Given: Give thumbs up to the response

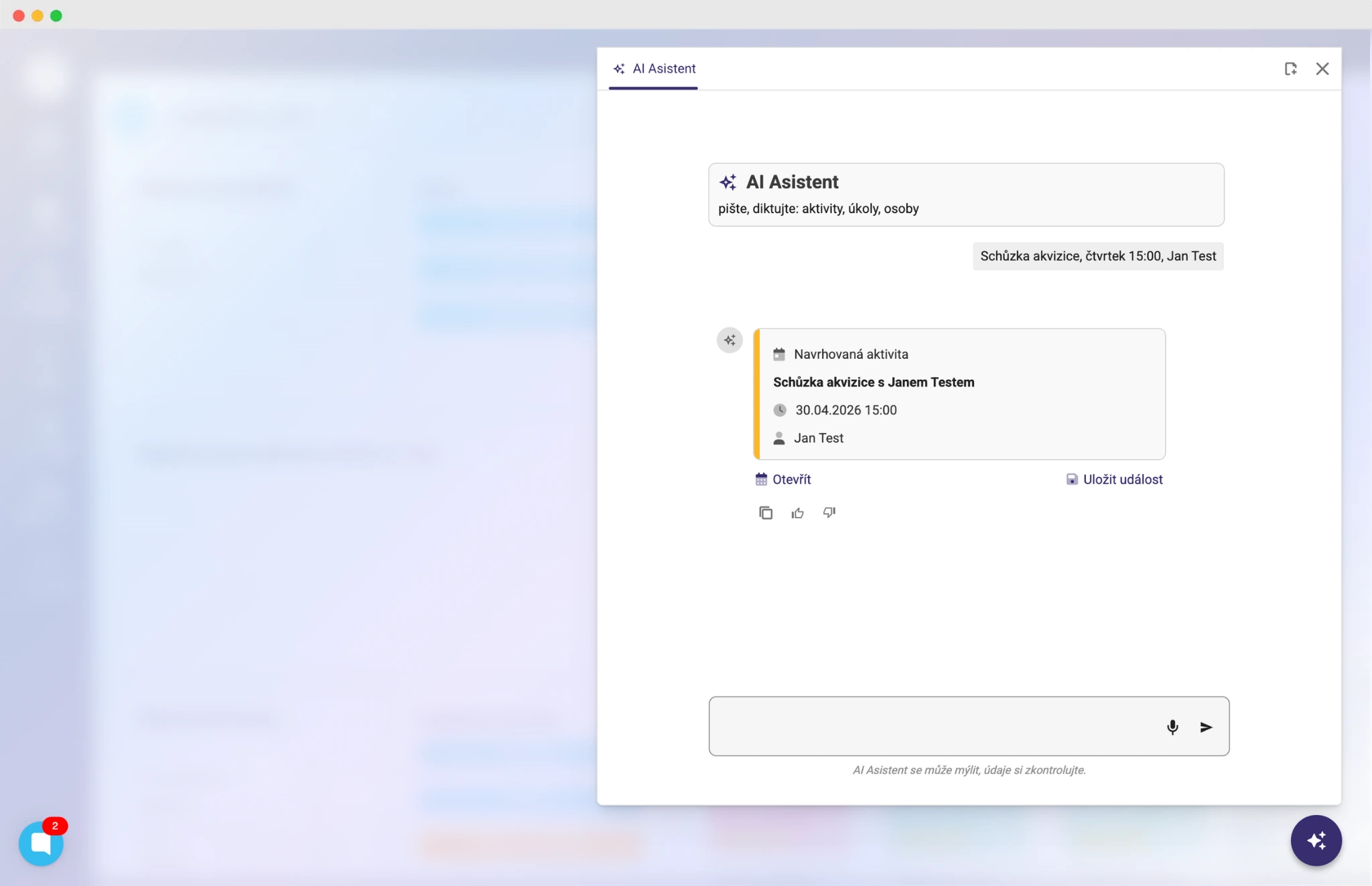Looking at the screenshot, I should 797,513.
